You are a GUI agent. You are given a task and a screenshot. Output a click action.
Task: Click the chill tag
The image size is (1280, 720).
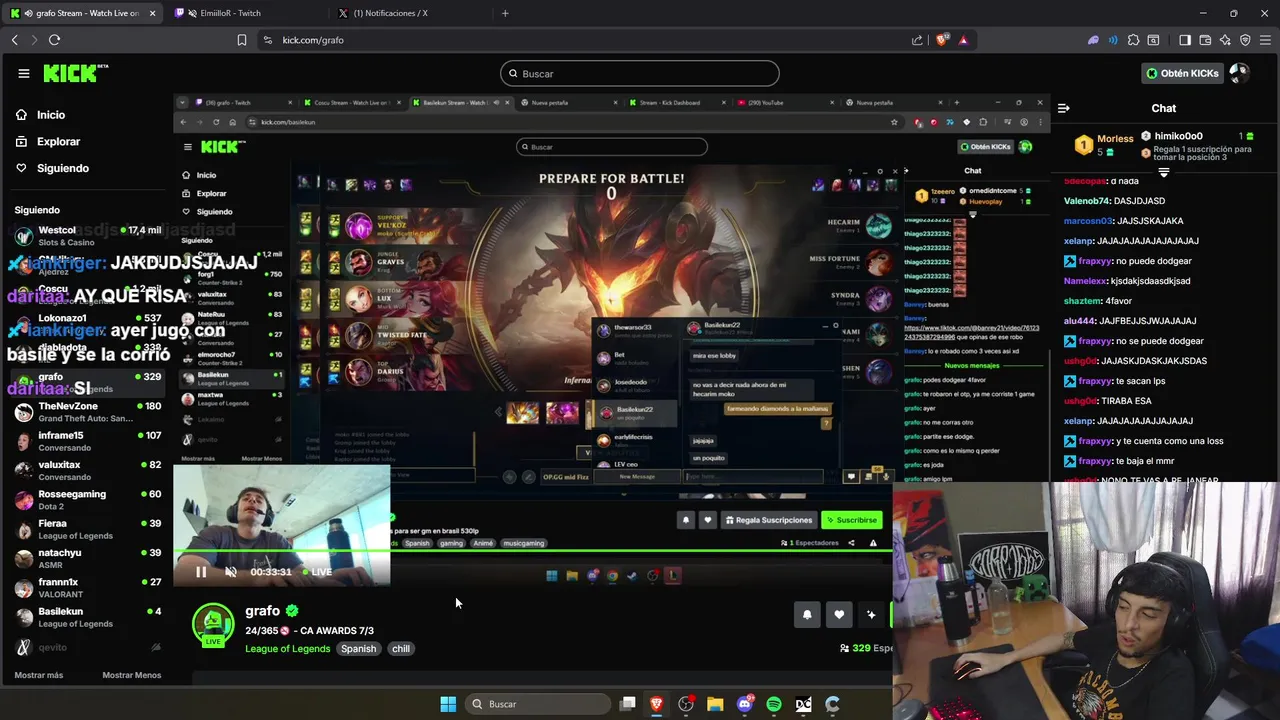click(401, 649)
